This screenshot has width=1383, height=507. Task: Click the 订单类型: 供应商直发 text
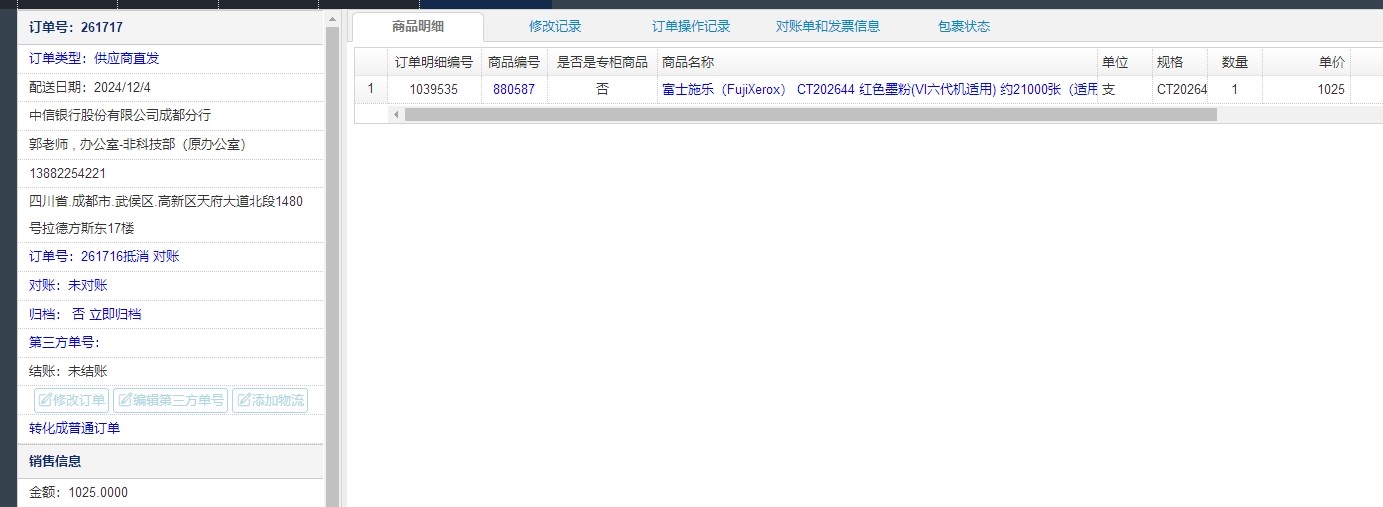[94, 58]
